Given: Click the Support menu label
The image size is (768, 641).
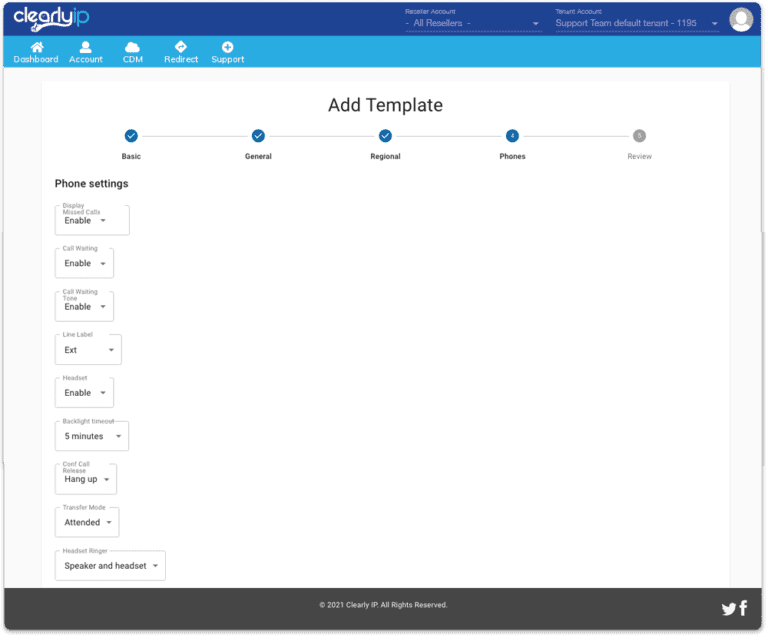Looking at the screenshot, I should 228,59.
